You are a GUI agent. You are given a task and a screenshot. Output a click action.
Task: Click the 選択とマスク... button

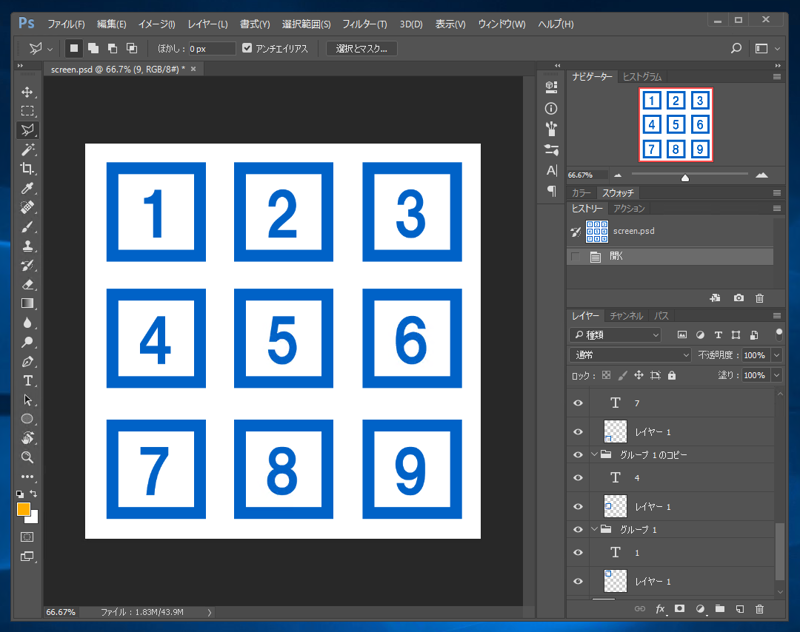tap(362, 48)
